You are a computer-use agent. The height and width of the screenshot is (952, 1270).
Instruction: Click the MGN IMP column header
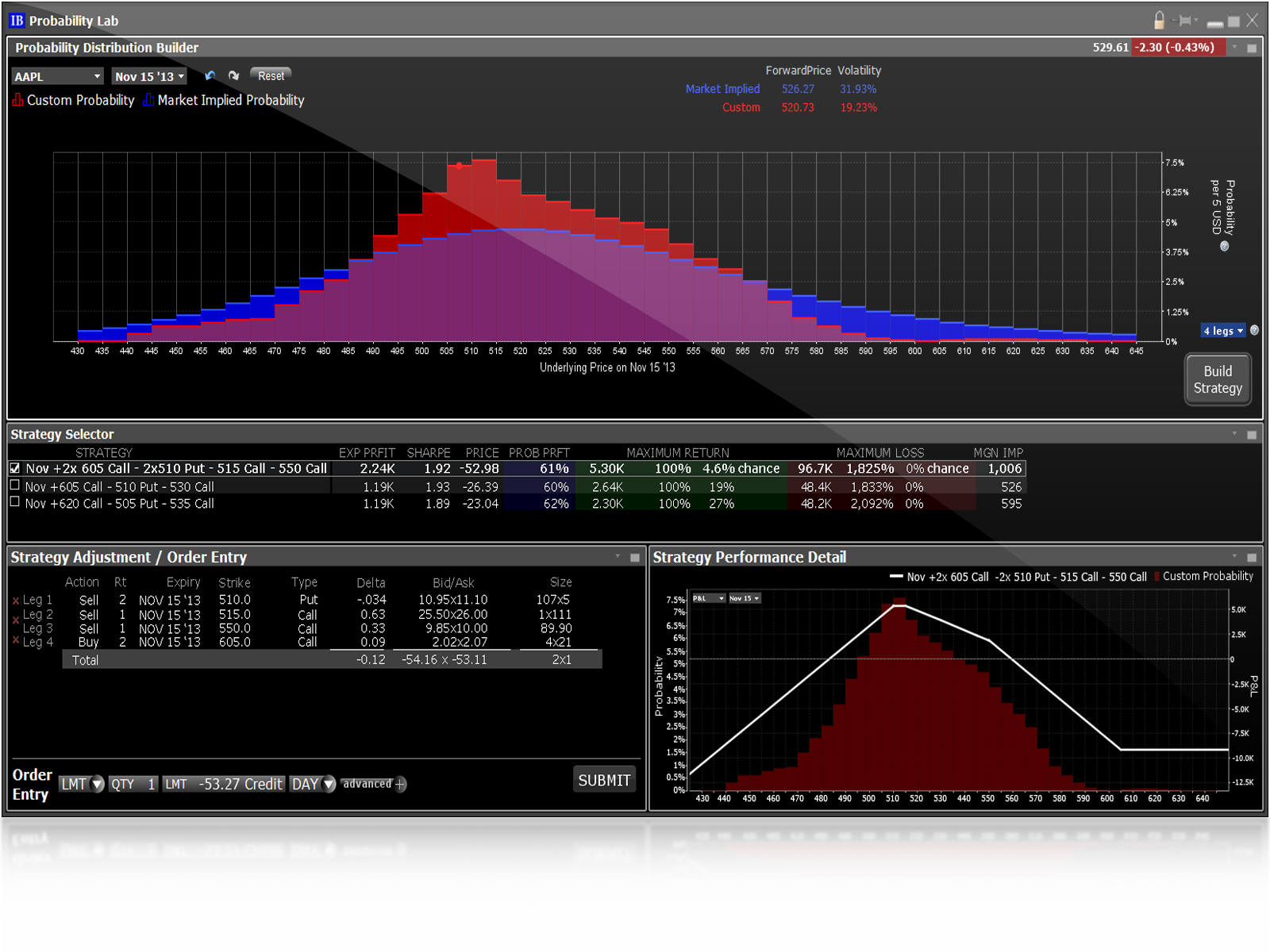tap(998, 453)
